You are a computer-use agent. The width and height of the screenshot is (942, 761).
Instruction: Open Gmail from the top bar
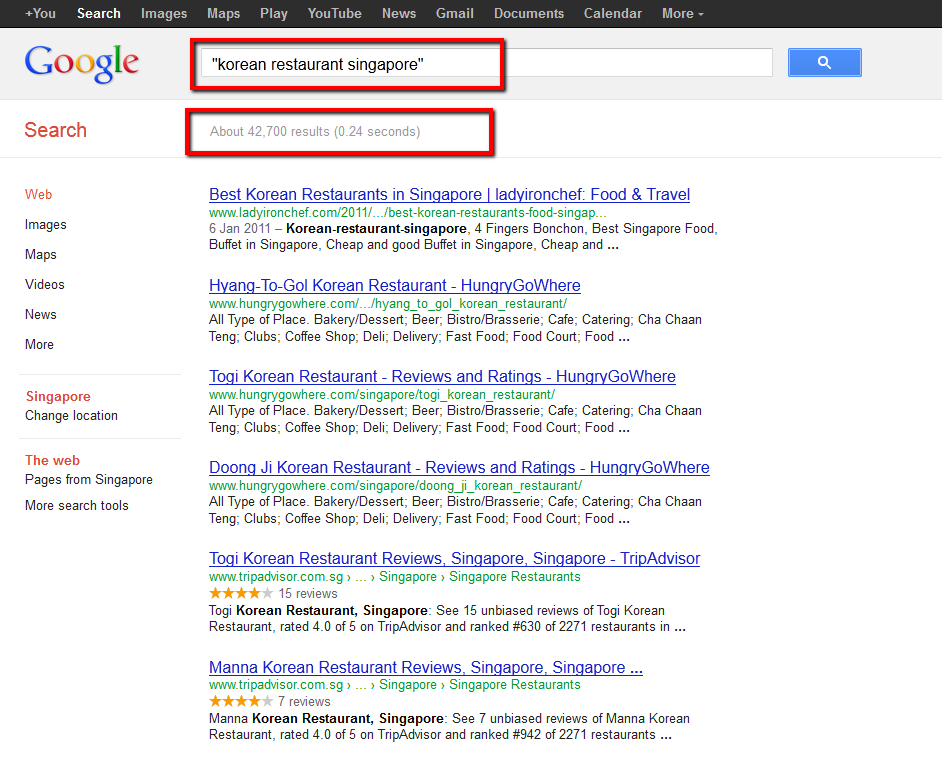pyautogui.click(x=455, y=13)
